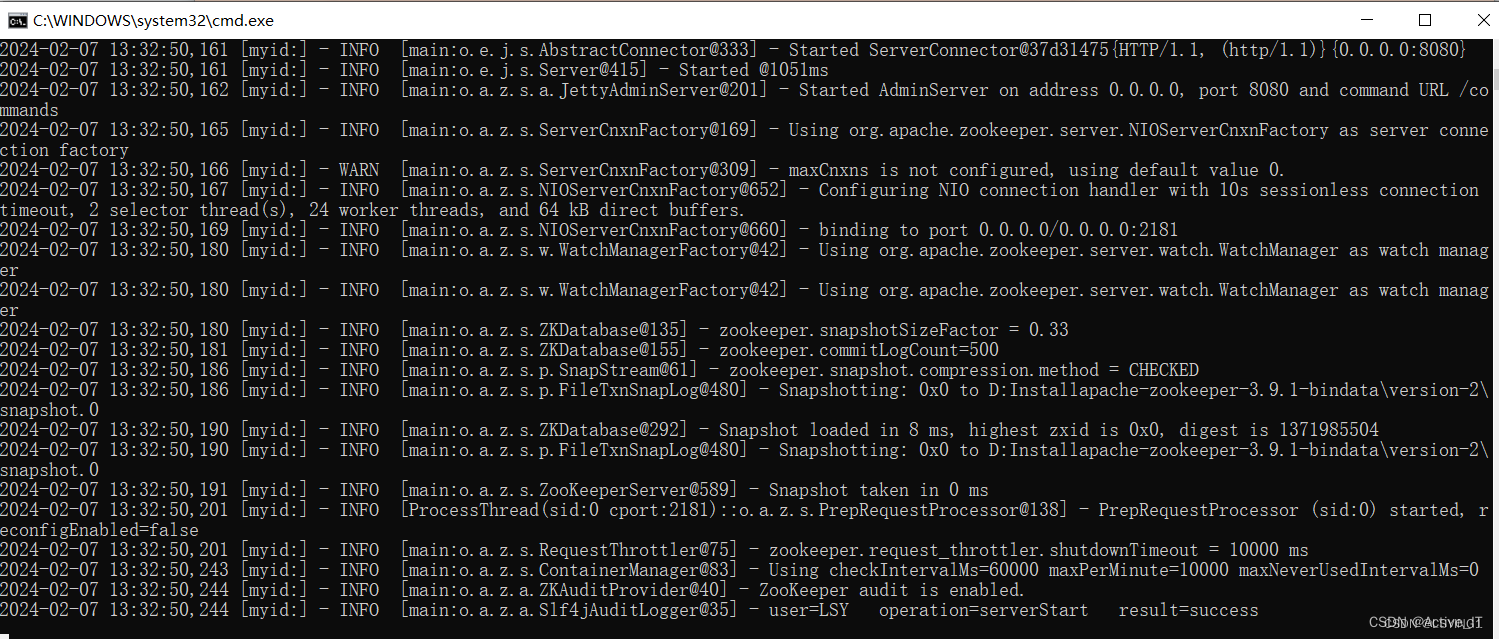1499x639 pixels.
Task: Maximize the cmd.exe window
Action: 1425,20
